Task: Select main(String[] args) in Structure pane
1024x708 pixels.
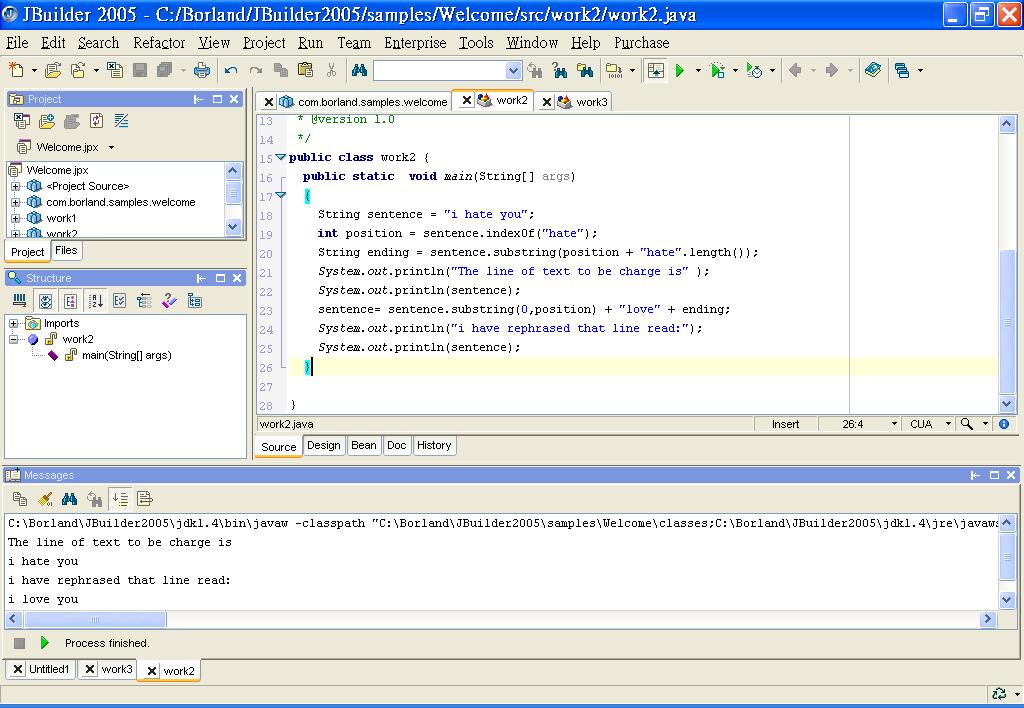Action: (x=126, y=355)
